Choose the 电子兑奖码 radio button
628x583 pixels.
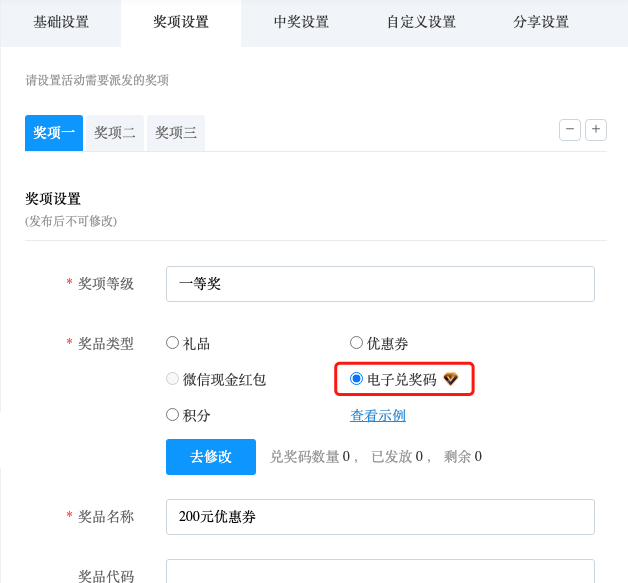point(356,379)
